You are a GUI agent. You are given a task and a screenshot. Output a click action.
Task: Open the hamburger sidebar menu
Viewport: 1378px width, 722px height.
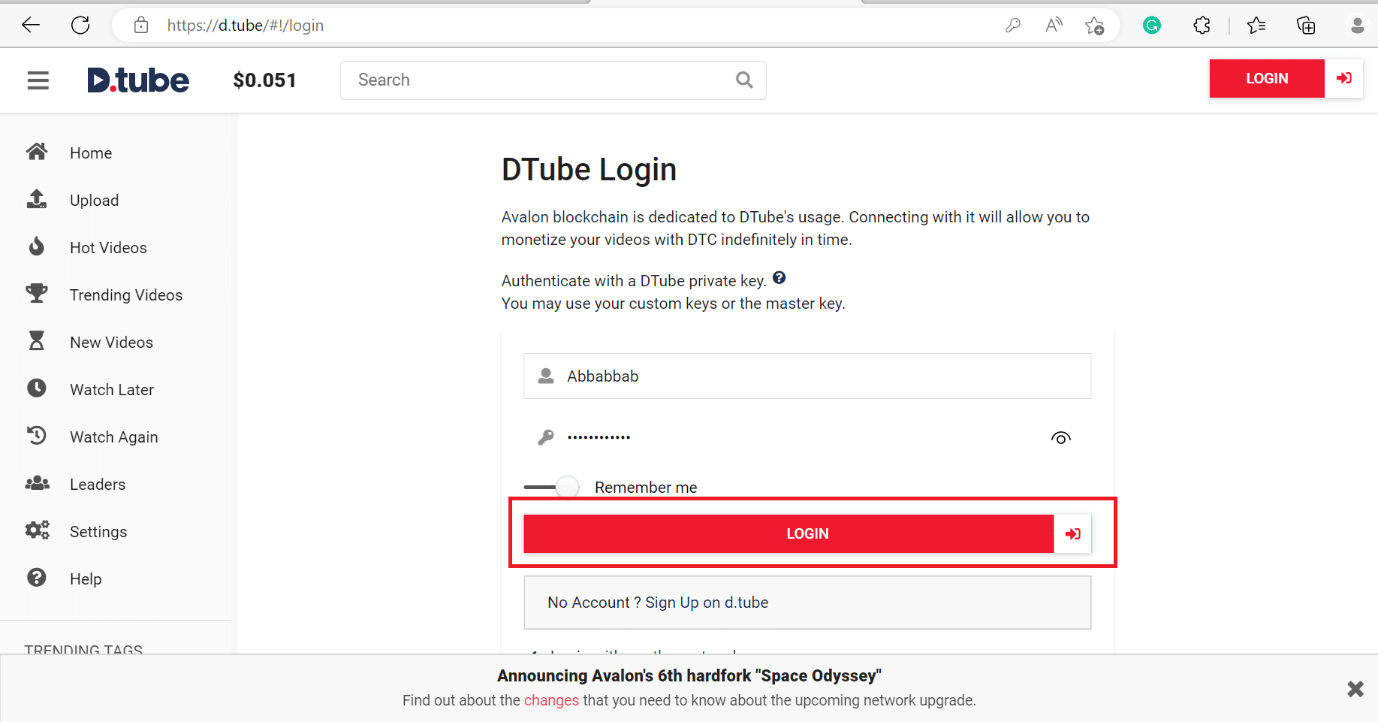coord(38,80)
